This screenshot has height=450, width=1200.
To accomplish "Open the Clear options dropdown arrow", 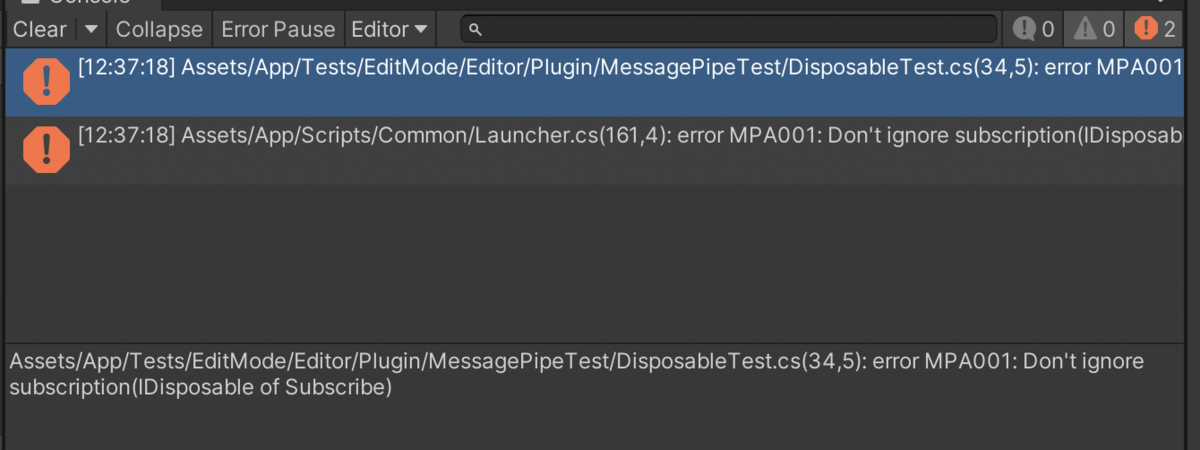I will [91, 30].
